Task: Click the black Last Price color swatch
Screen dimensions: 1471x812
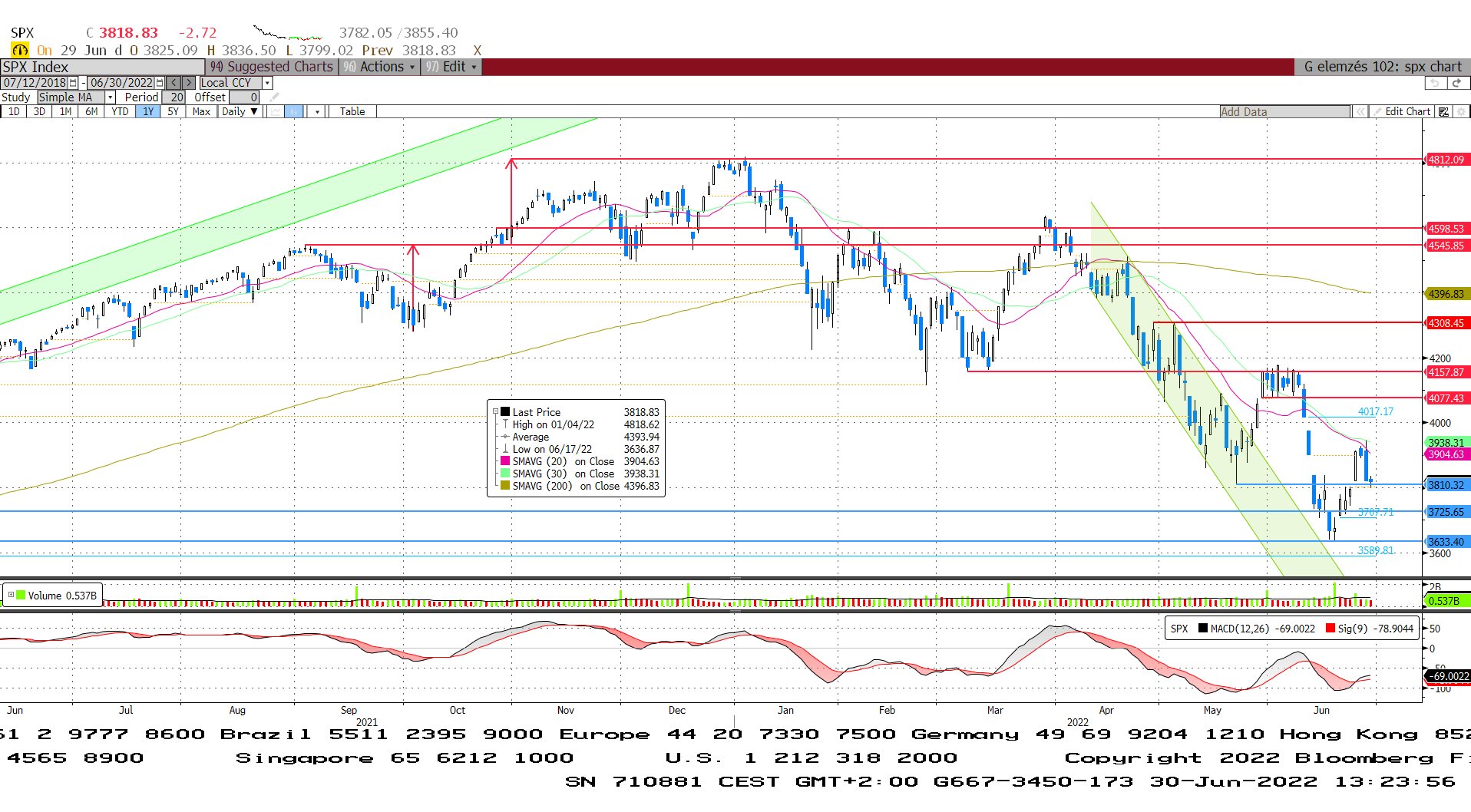Action: click(505, 412)
